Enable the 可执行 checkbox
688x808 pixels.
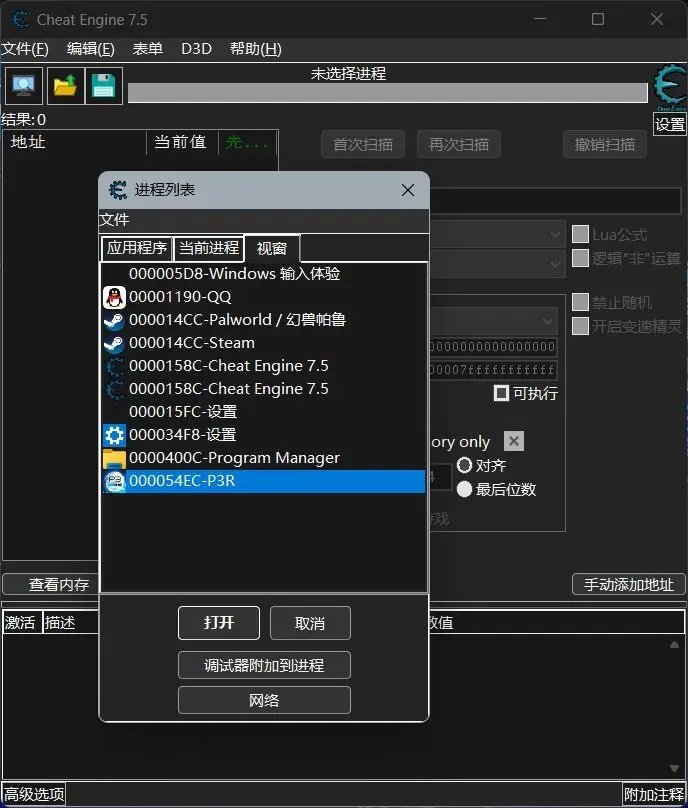pyautogui.click(x=502, y=393)
